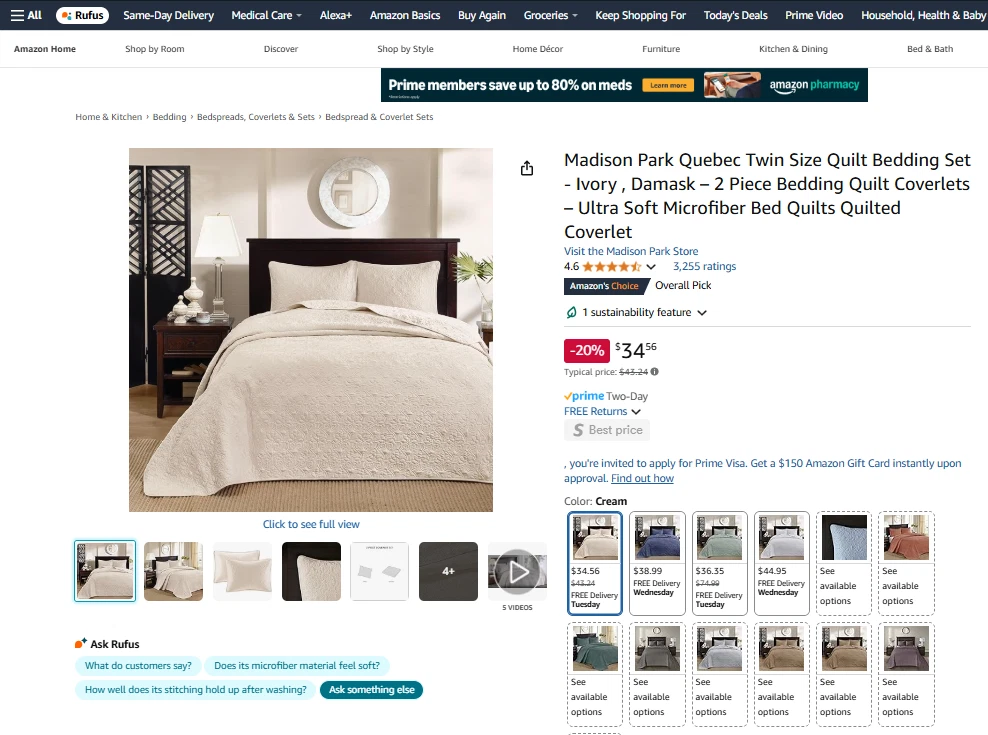
Task: Expand the 1 sustainability feature chevron
Action: click(702, 313)
